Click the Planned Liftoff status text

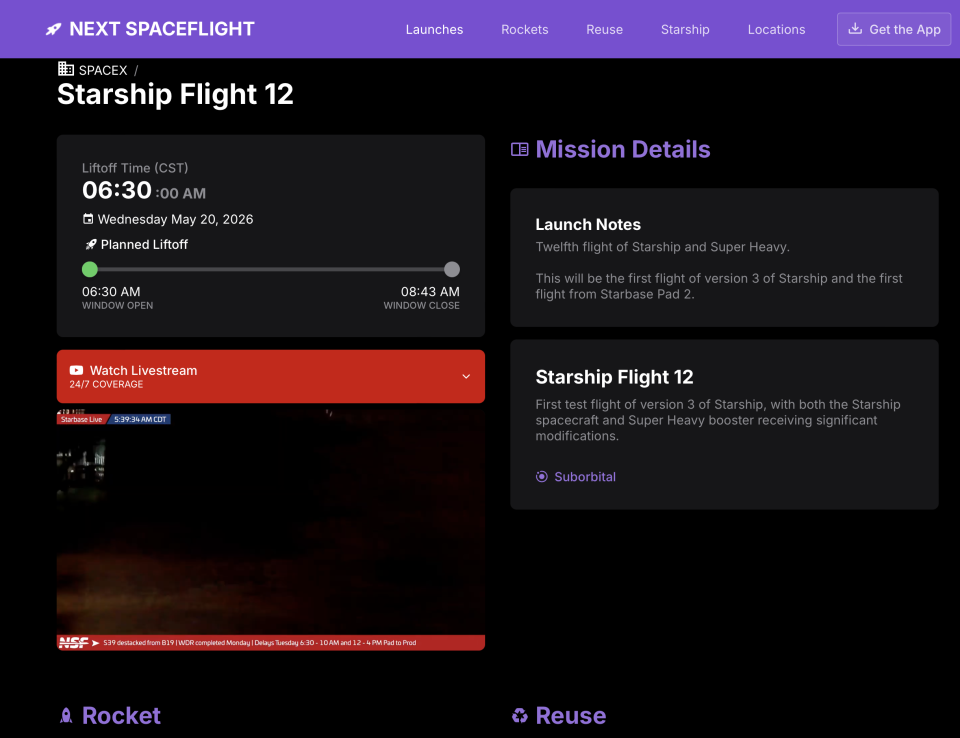[144, 244]
